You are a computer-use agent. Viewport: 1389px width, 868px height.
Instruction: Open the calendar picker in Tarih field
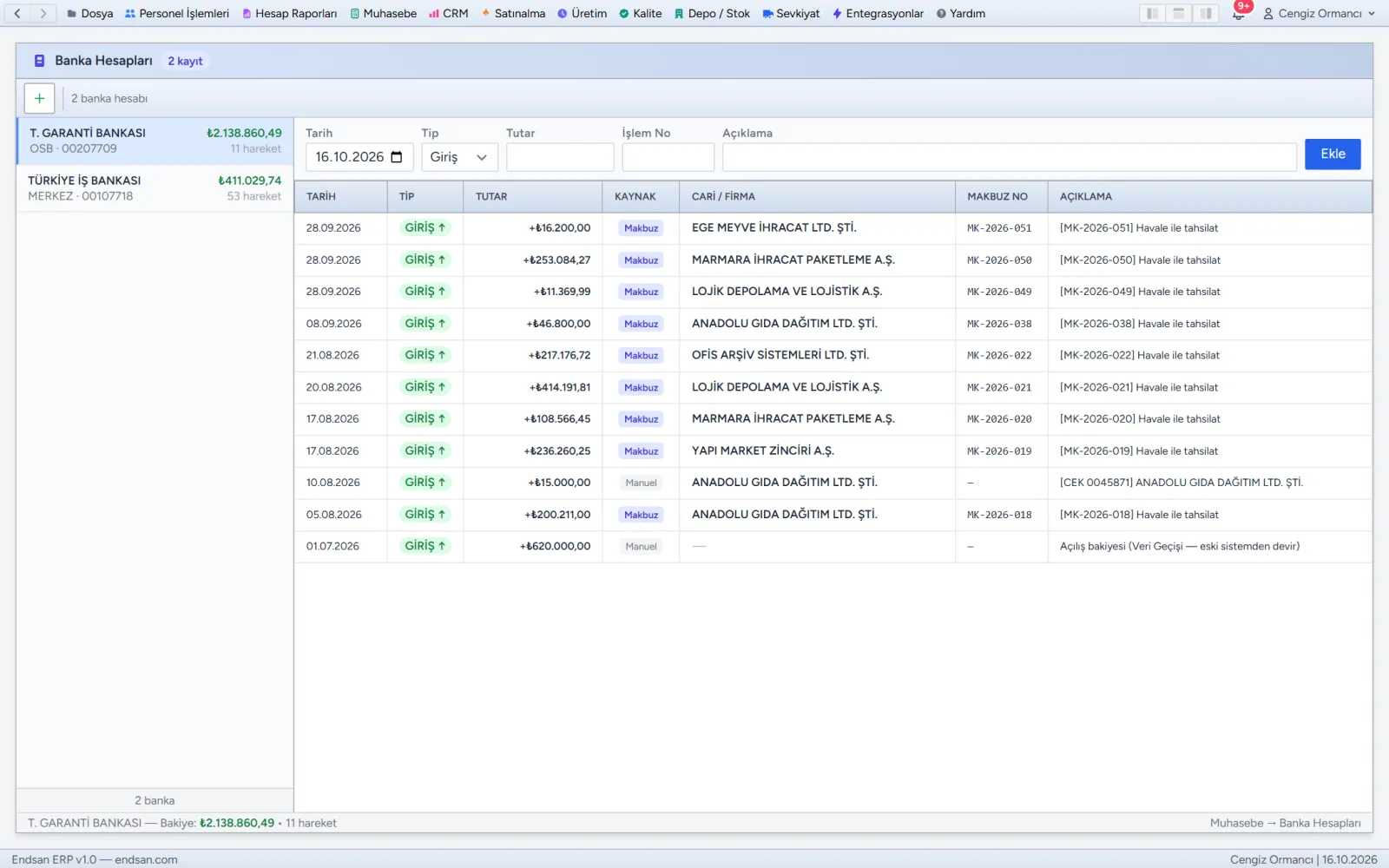pyautogui.click(x=397, y=157)
